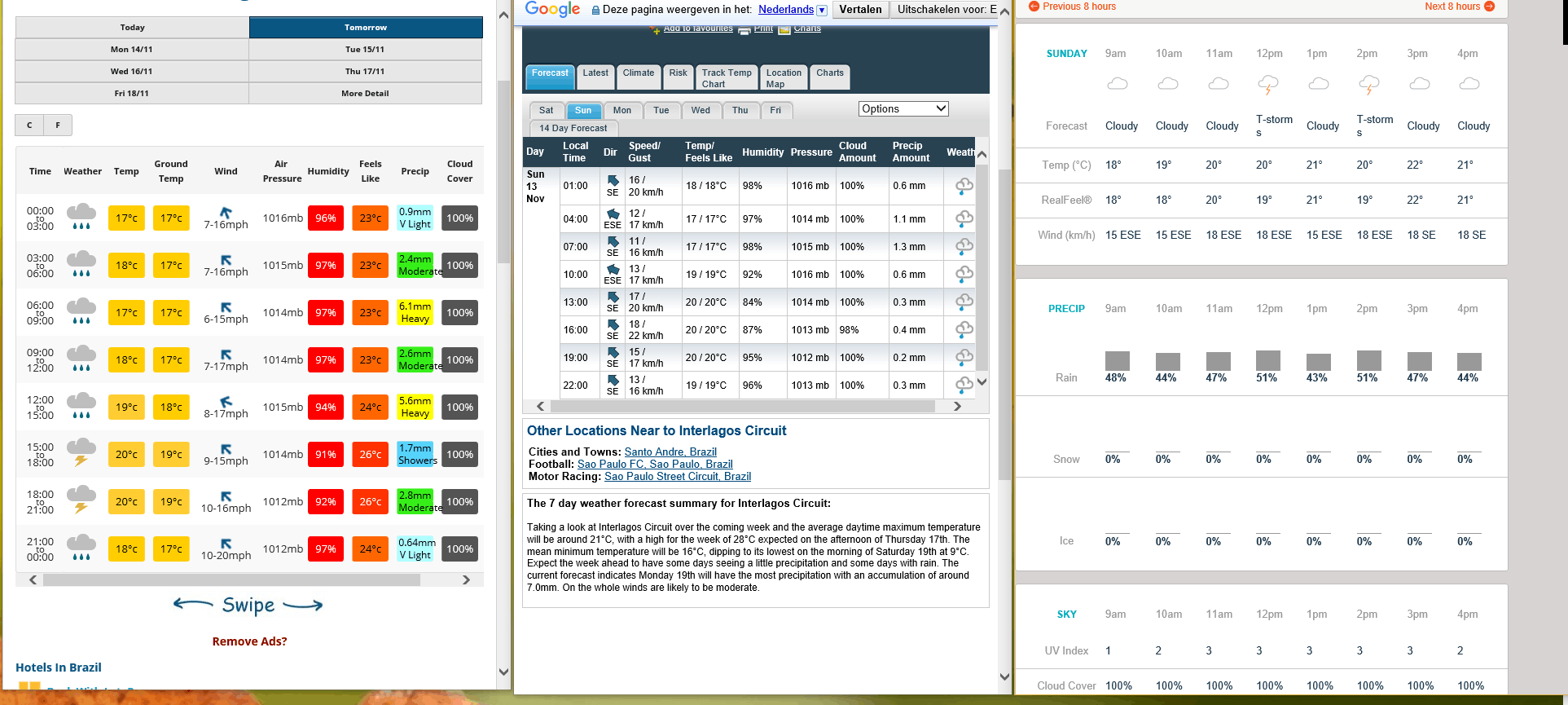Open the Wed 16/11 forecast tab

[132, 72]
